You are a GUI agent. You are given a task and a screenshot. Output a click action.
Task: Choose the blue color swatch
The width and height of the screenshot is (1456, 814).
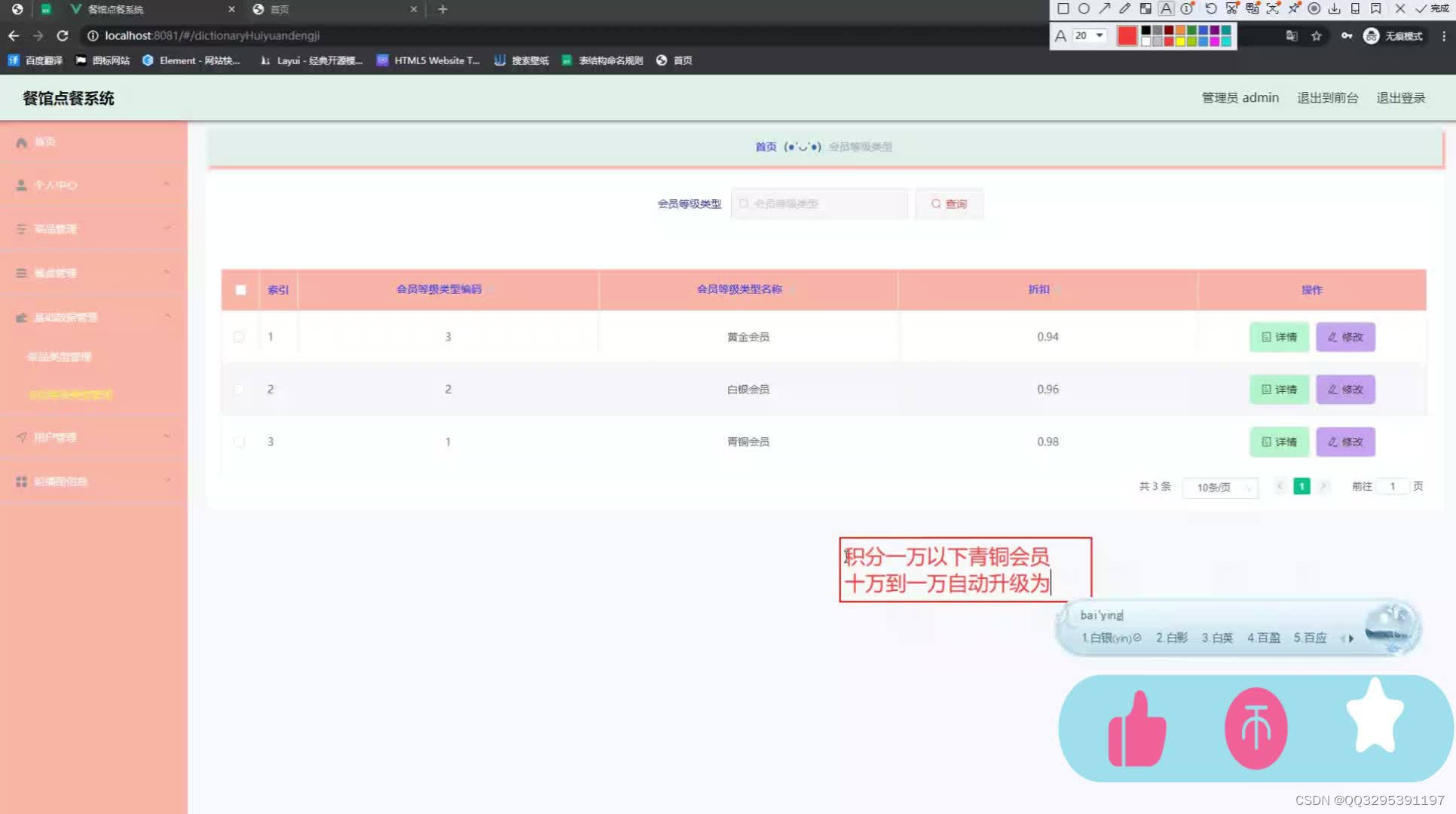pyautogui.click(x=1203, y=31)
